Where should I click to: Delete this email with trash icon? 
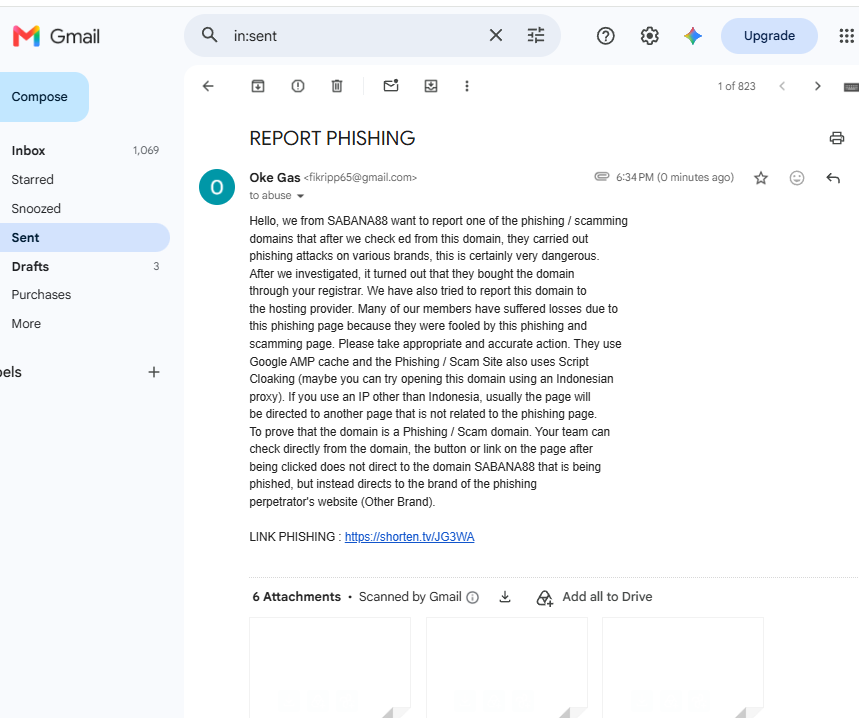pyautogui.click(x=337, y=86)
